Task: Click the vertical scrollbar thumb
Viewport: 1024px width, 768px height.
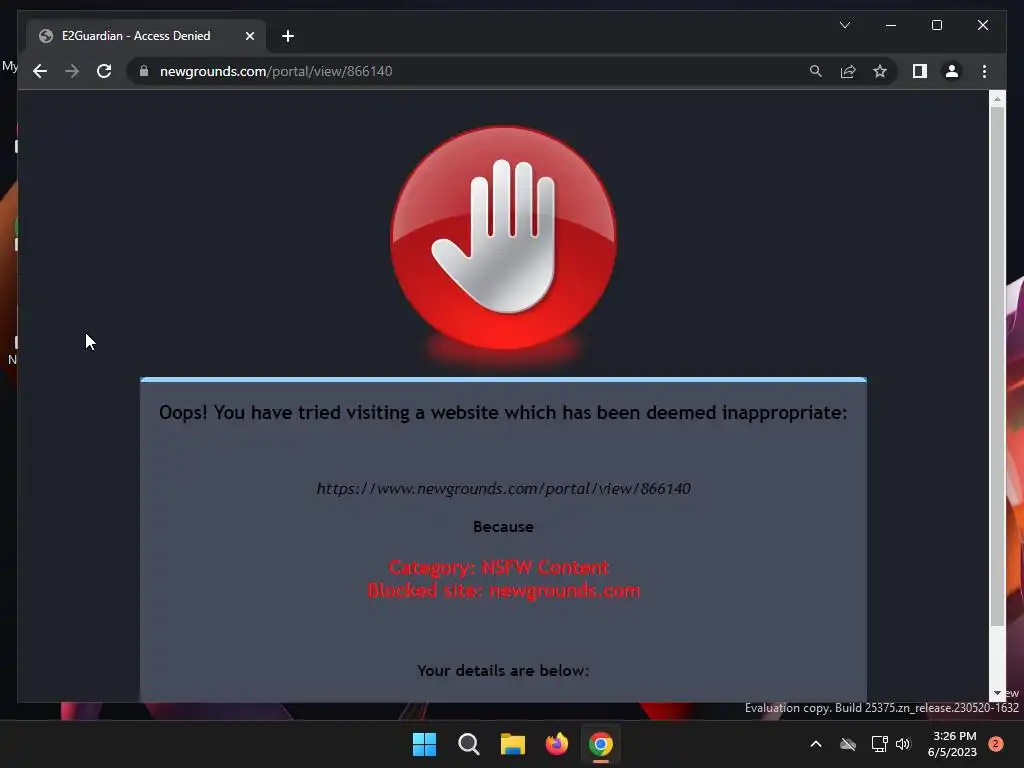Action: click(x=997, y=366)
